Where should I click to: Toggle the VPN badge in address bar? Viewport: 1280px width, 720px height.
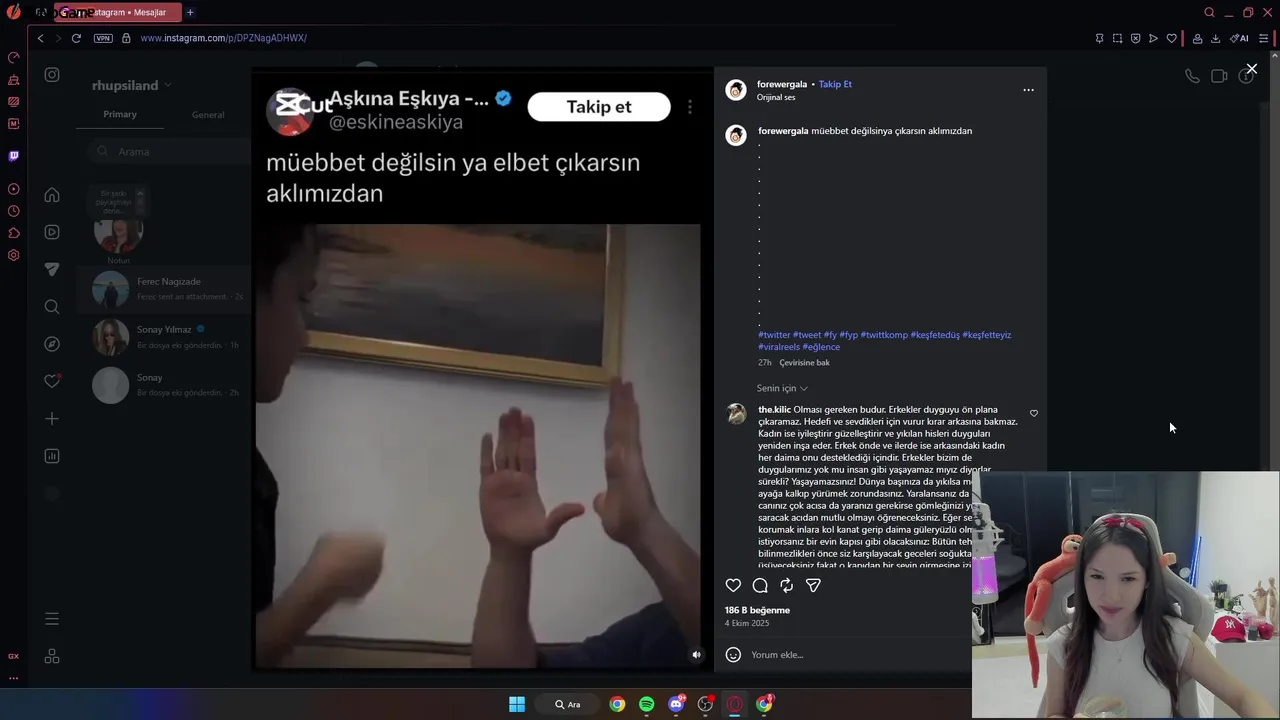click(x=103, y=38)
